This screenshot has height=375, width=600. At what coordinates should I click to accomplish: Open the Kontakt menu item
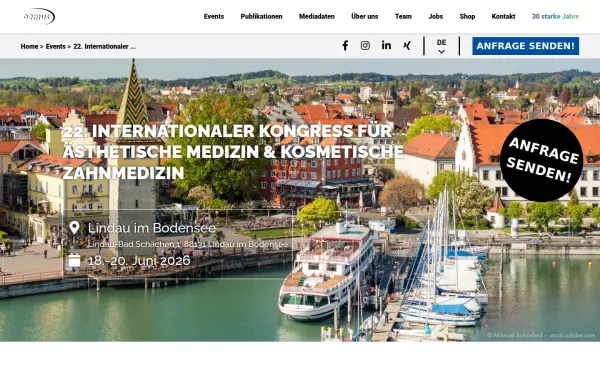pyautogui.click(x=503, y=16)
